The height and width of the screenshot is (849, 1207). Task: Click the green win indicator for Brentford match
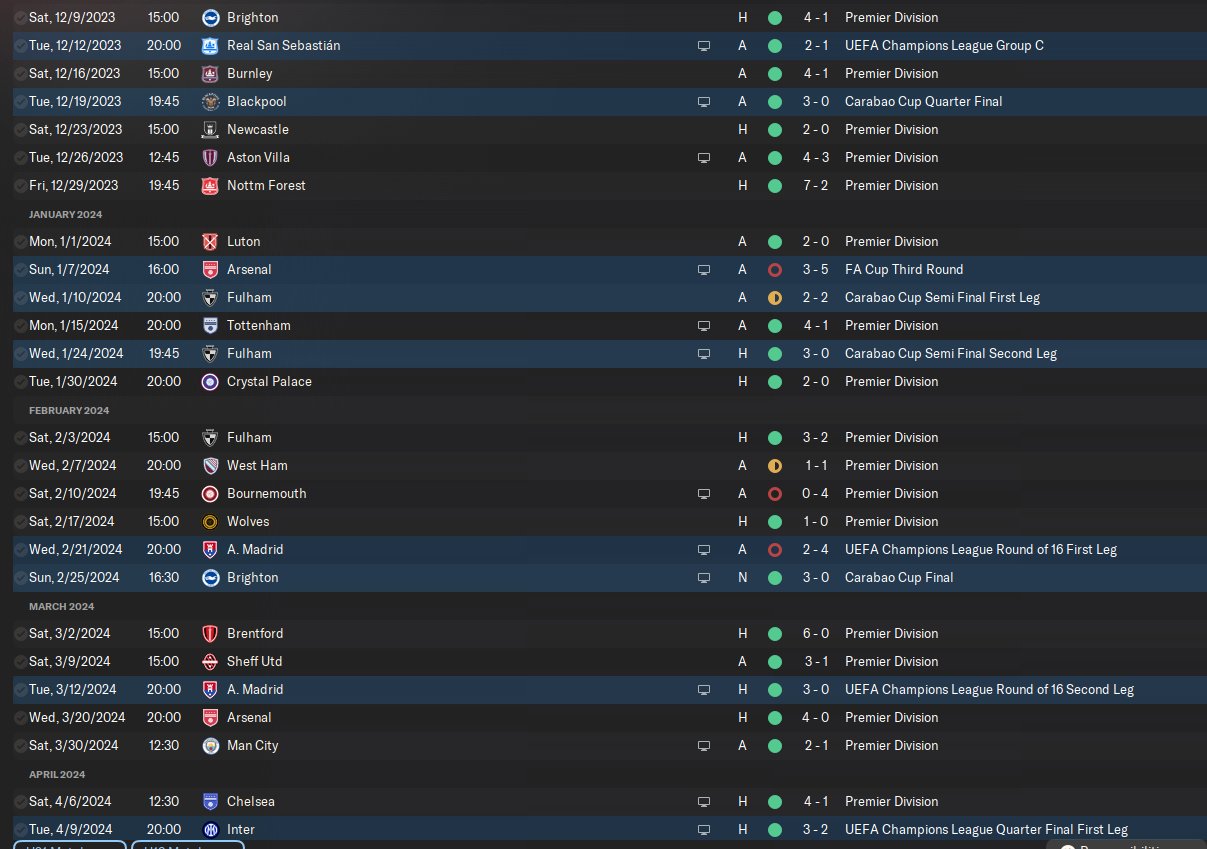click(x=774, y=634)
